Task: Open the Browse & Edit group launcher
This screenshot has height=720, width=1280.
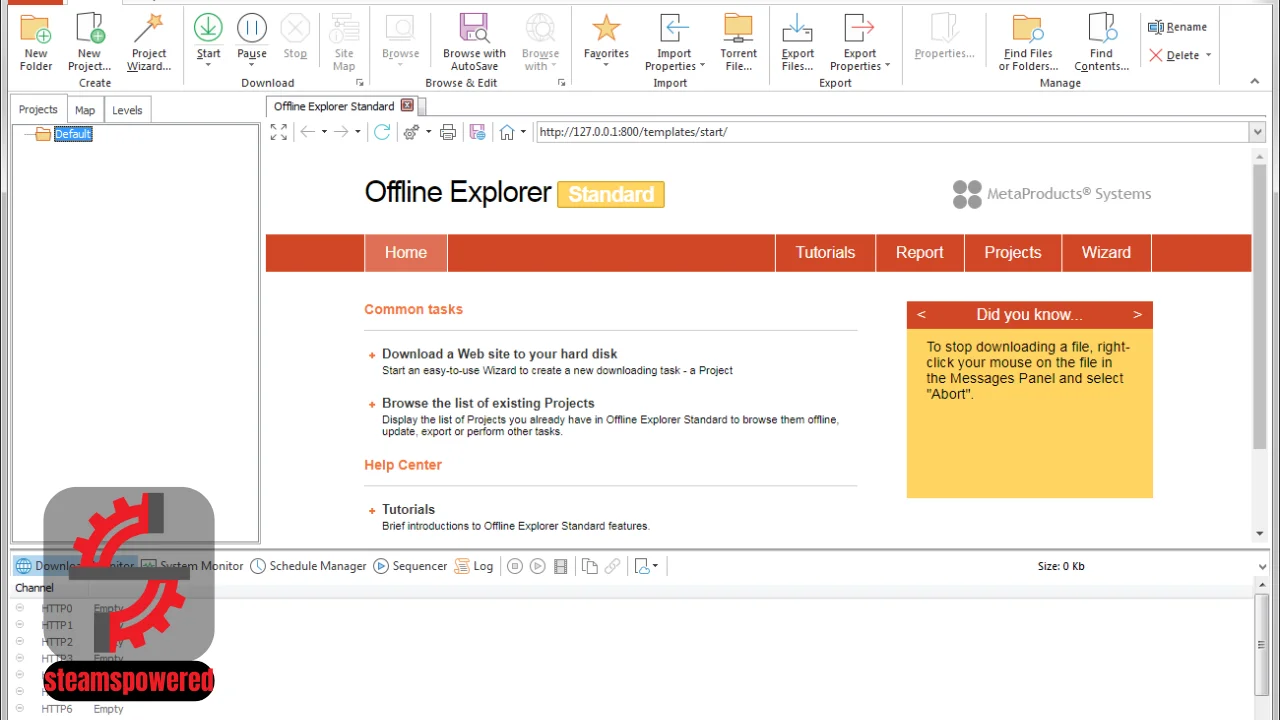Action: point(561,83)
